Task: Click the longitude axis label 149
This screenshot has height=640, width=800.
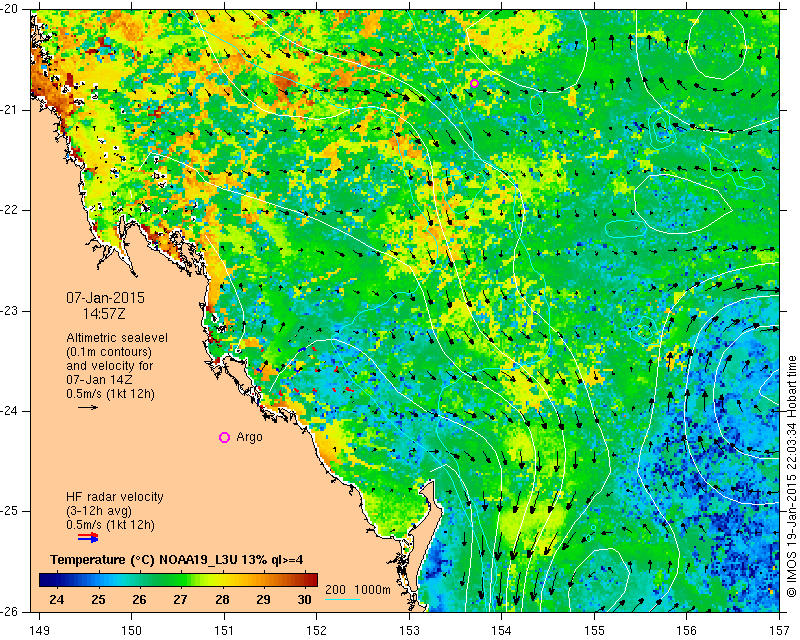Action: (x=40, y=630)
